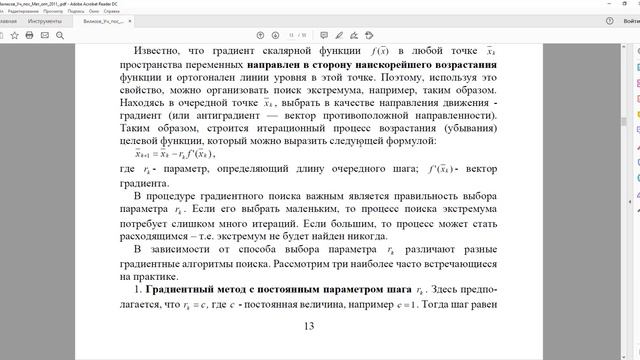The height and width of the screenshot is (360, 640).
Task: Open the help question mark icon
Action: 610,21
